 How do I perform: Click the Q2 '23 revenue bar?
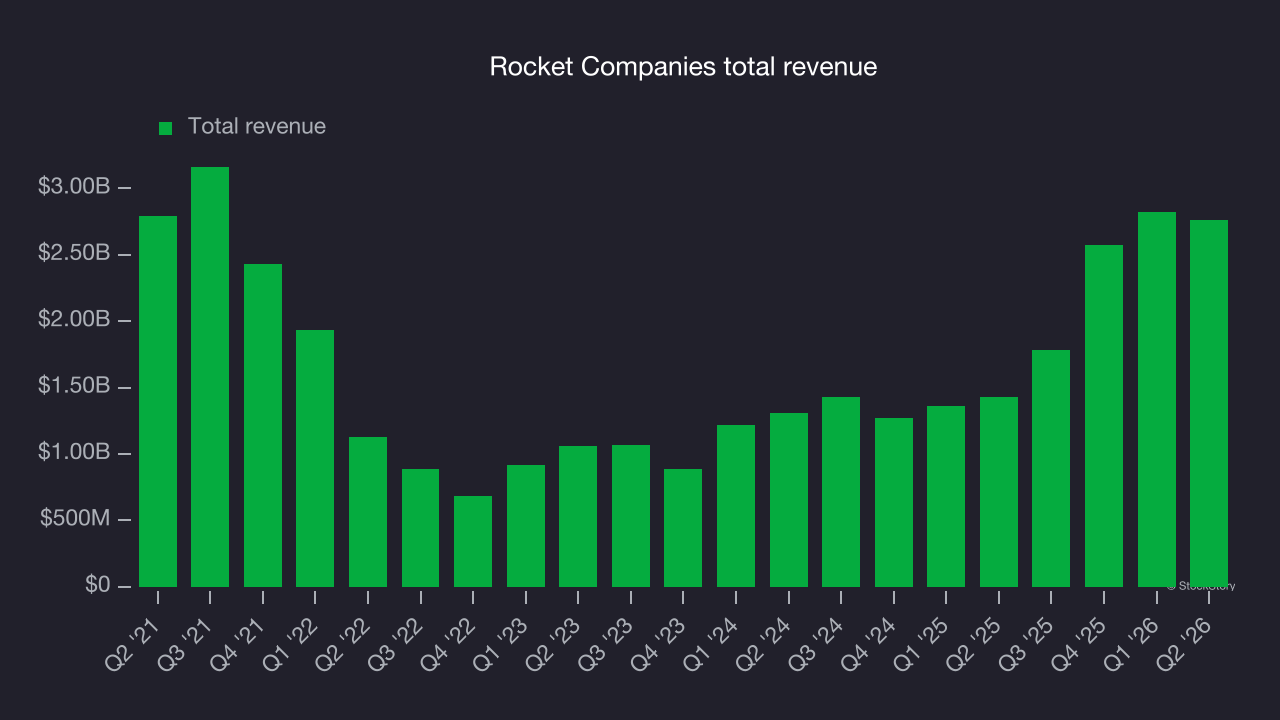click(578, 516)
